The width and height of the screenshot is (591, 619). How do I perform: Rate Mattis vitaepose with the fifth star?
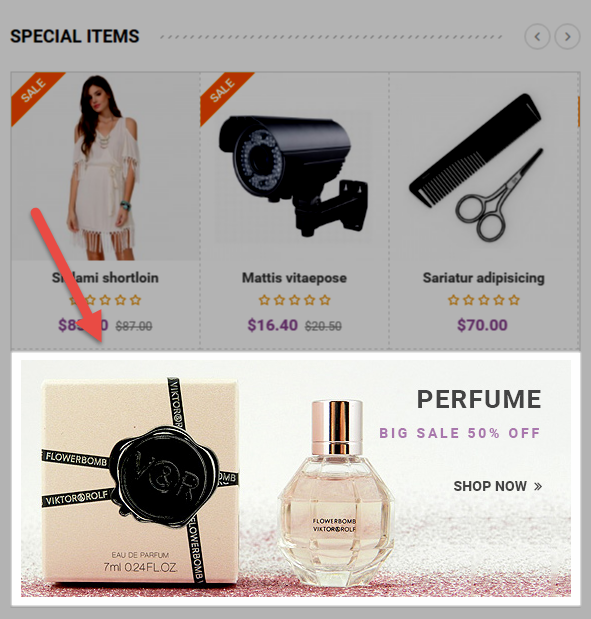tap(325, 300)
